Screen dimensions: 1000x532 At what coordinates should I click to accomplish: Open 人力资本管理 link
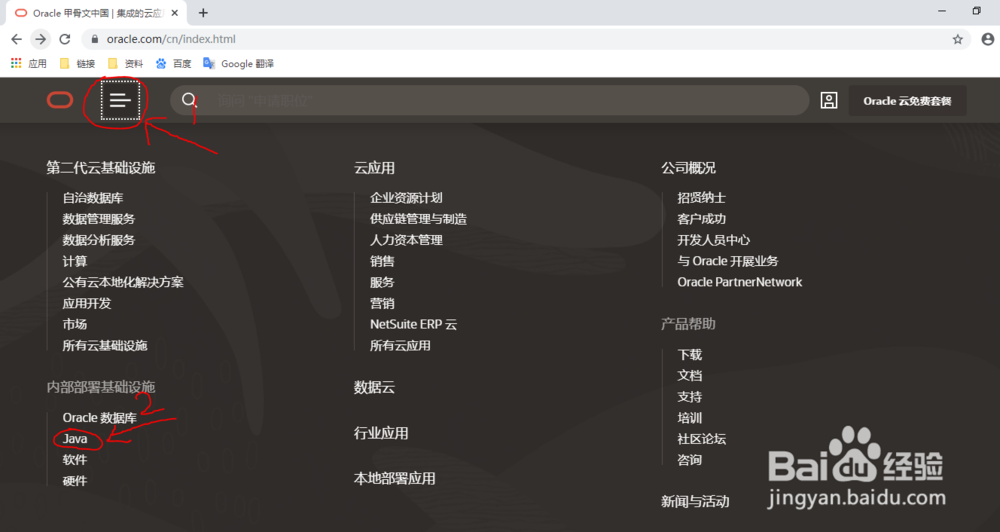(x=406, y=240)
